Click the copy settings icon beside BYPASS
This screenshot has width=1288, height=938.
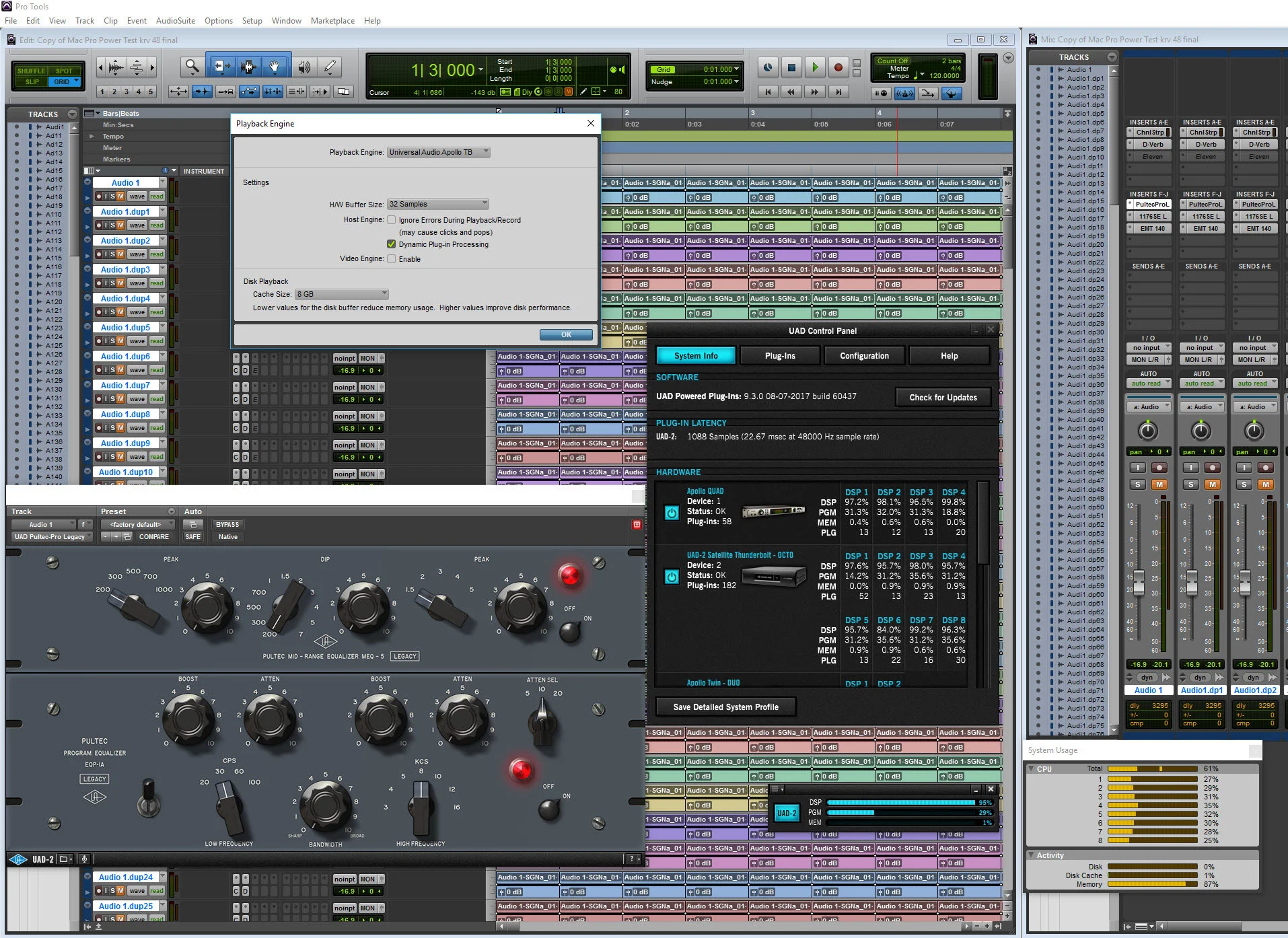[x=192, y=524]
